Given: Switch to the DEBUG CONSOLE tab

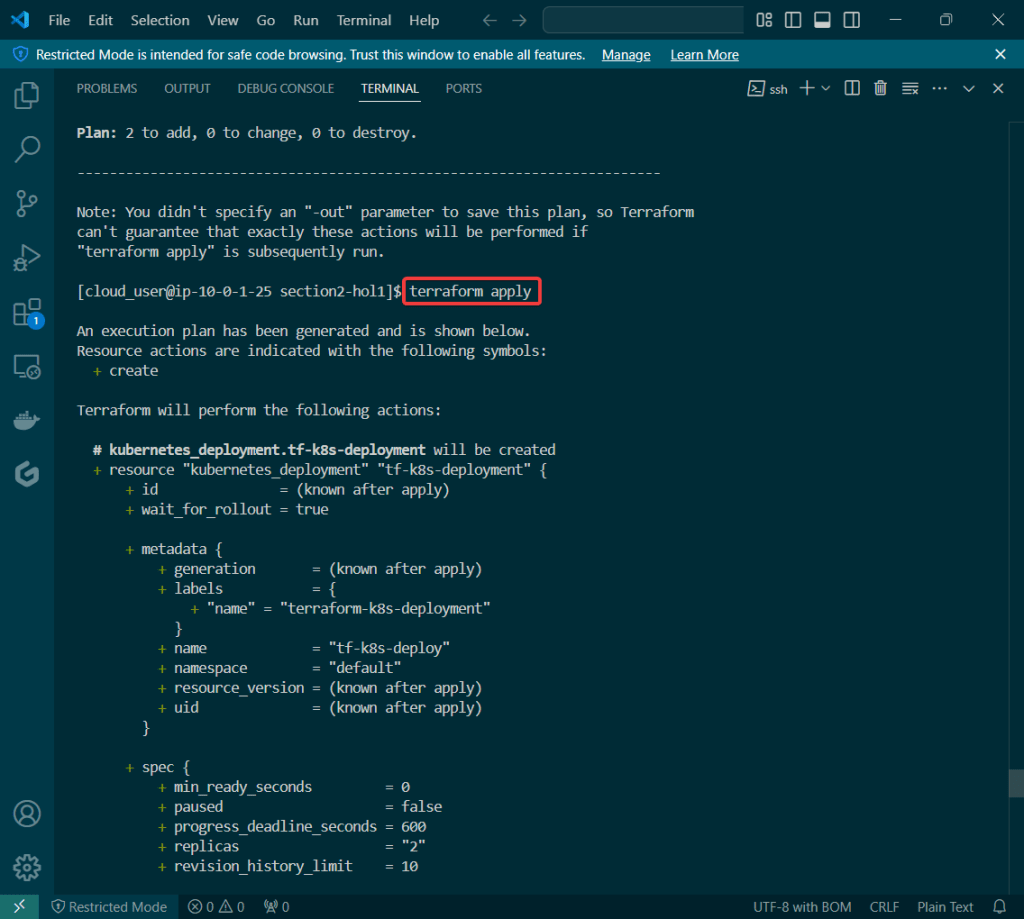Looking at the screenshot, I should (285, 88).
